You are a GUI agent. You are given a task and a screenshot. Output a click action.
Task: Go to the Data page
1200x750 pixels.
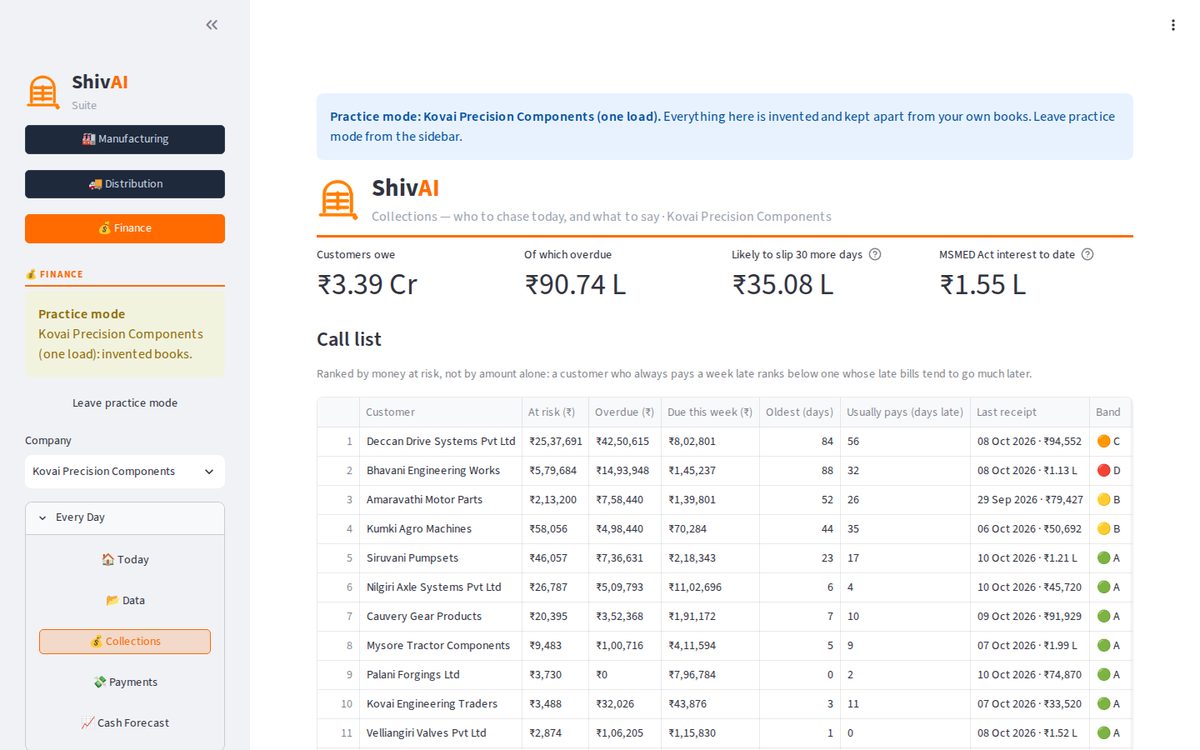[125, 600]
